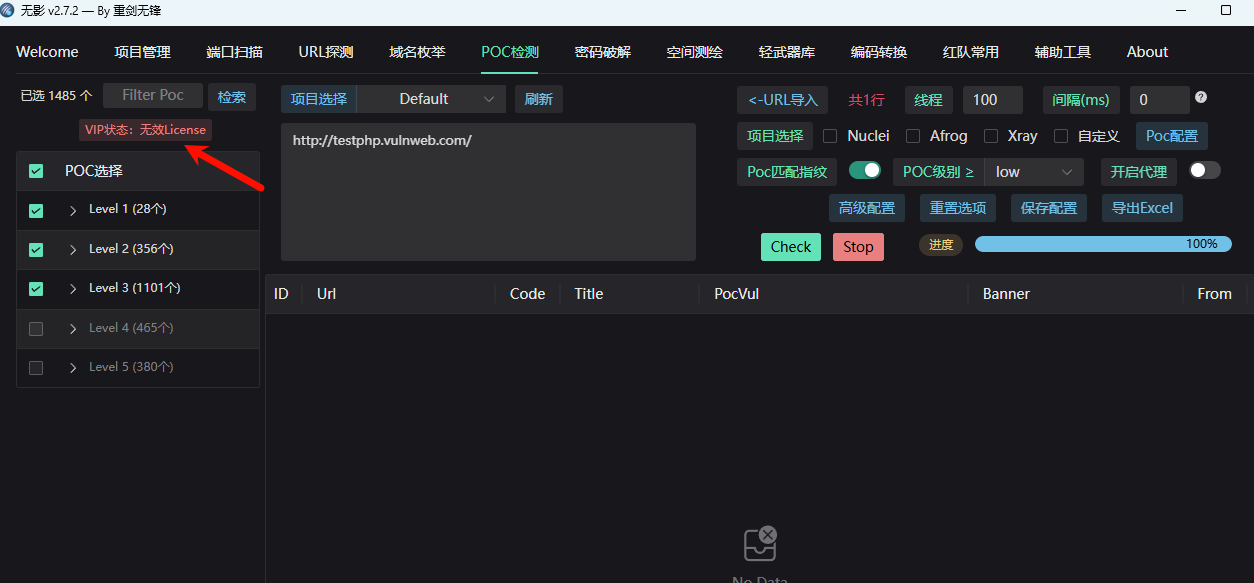Uncheck the Level 2 checkbox

(x=36, y=250)
